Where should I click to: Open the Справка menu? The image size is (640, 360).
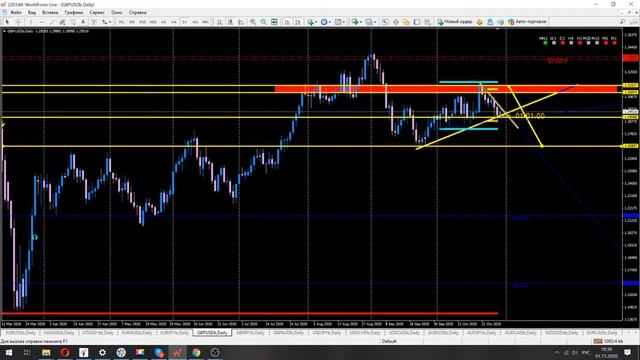(138, 13)
